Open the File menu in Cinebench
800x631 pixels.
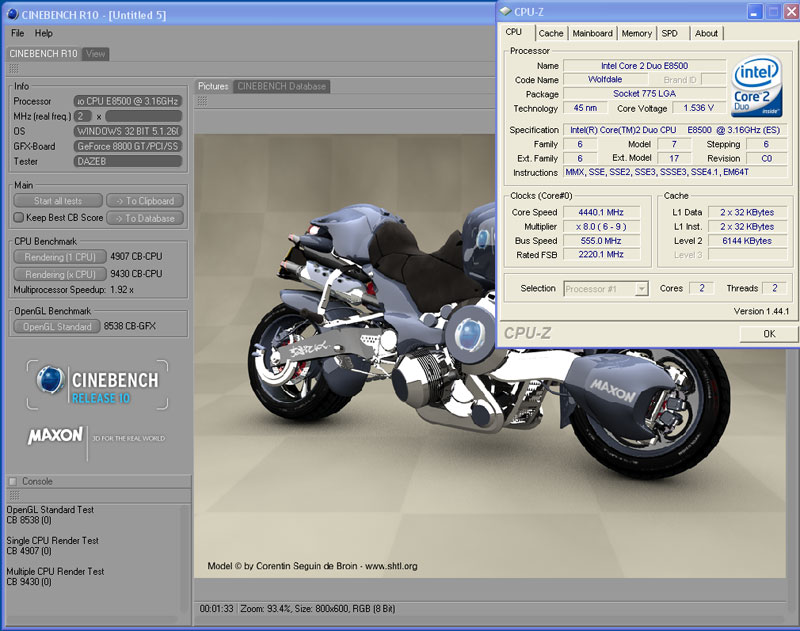pyautogui.click(x=17, y=33)
